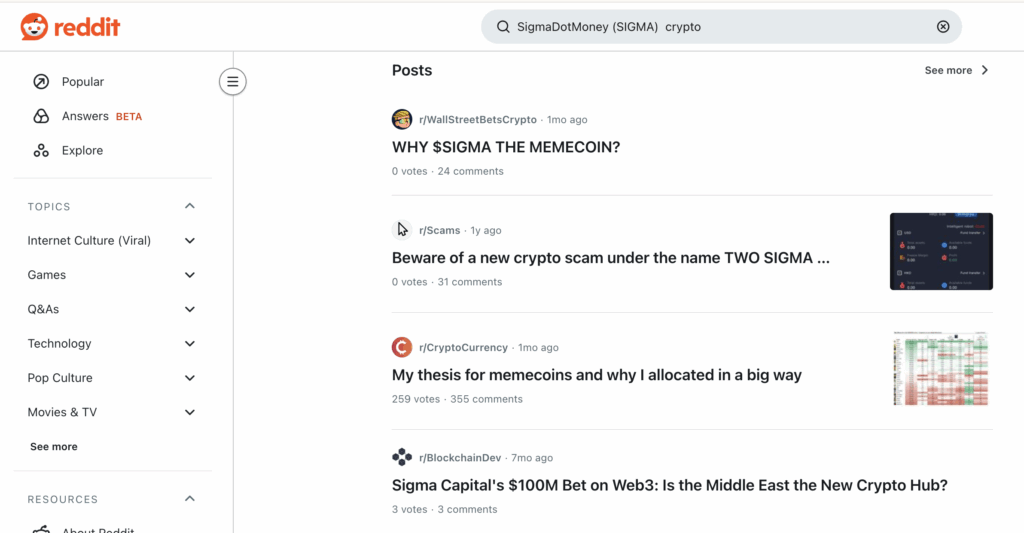Screen dimensions: 1024x533
Task: Click the Reddit logo home icon
Action: [x=34, y=27]
